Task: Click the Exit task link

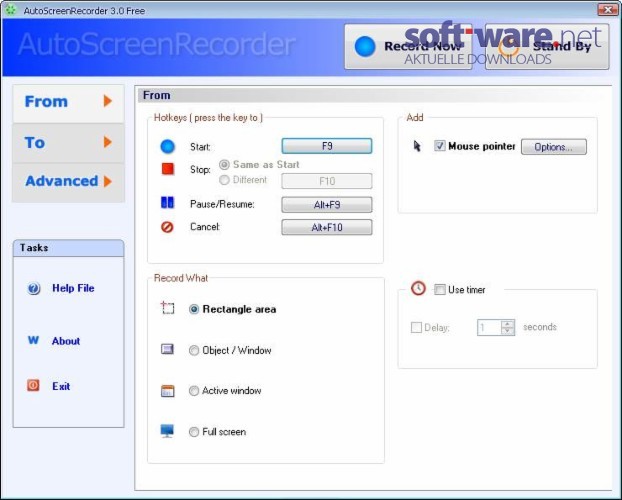Action: [61, 386]
